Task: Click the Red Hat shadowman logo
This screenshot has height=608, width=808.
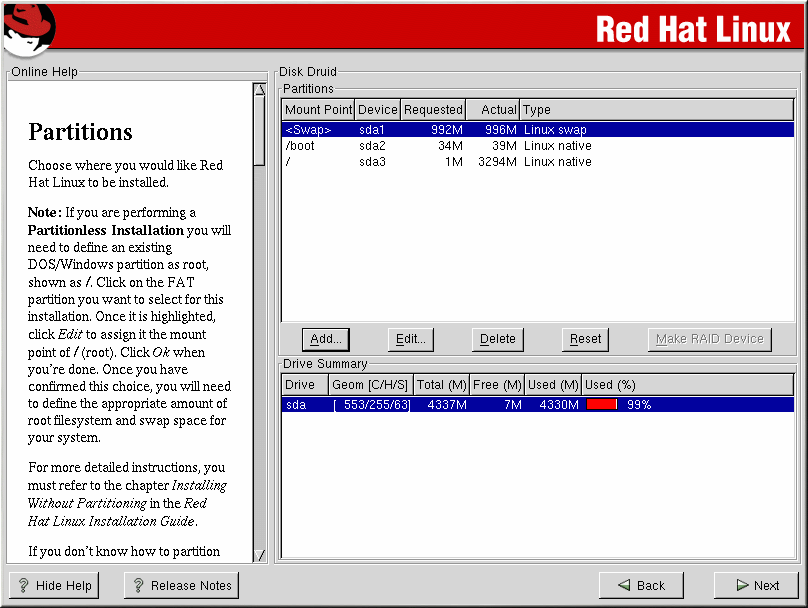Action: point(28,28)
